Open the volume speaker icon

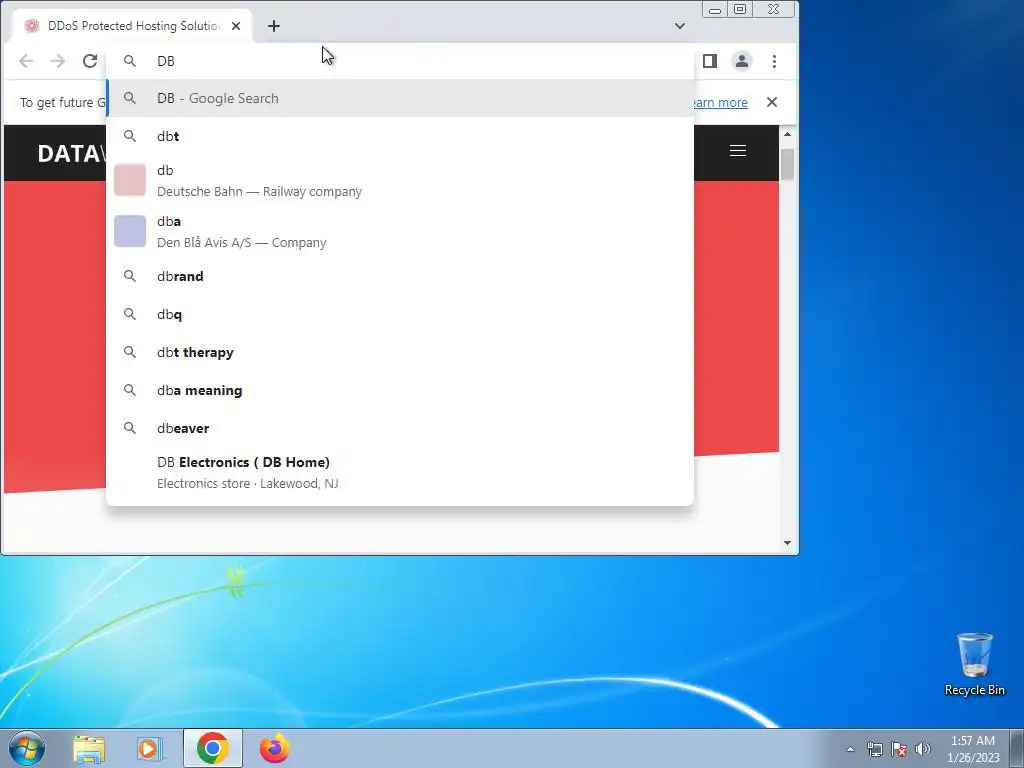[x=923, y=749]
